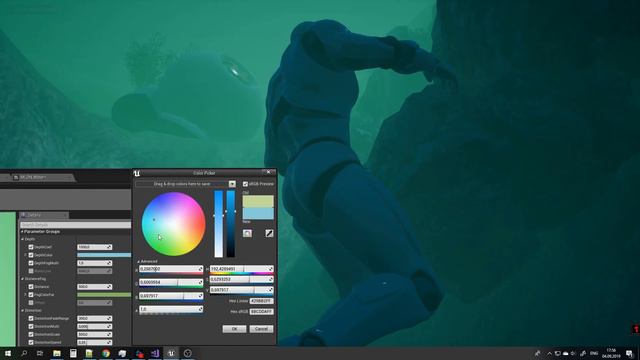Collapse the DistanceFog parameter group

[x=22, y=279]
